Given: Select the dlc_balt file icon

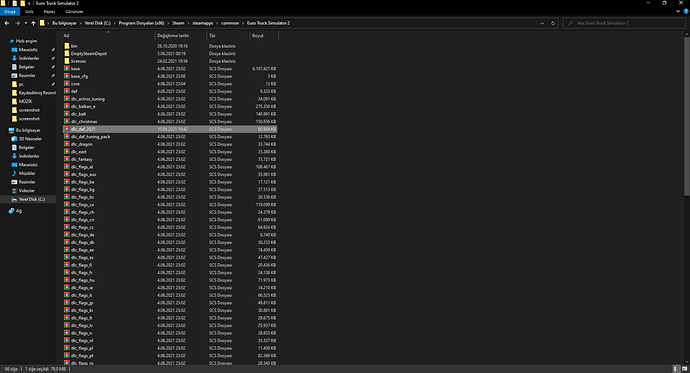Looking at the screenshot, I should pos(67,113).
